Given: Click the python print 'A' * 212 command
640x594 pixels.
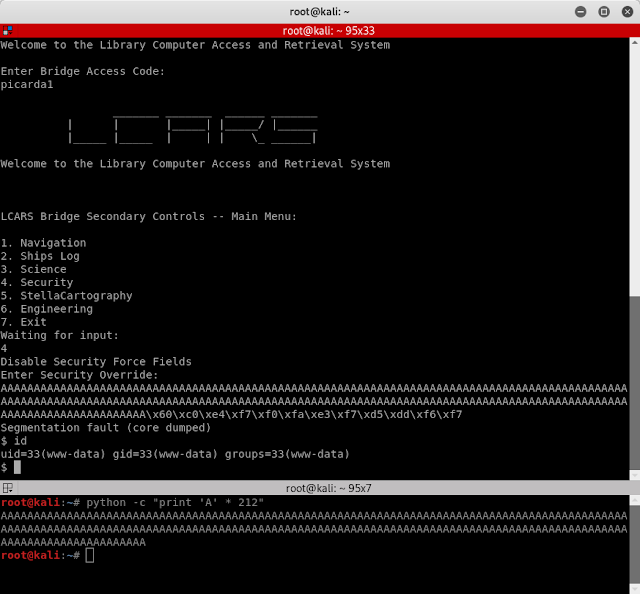Looking at the screenshot, I should coord(175,503).
